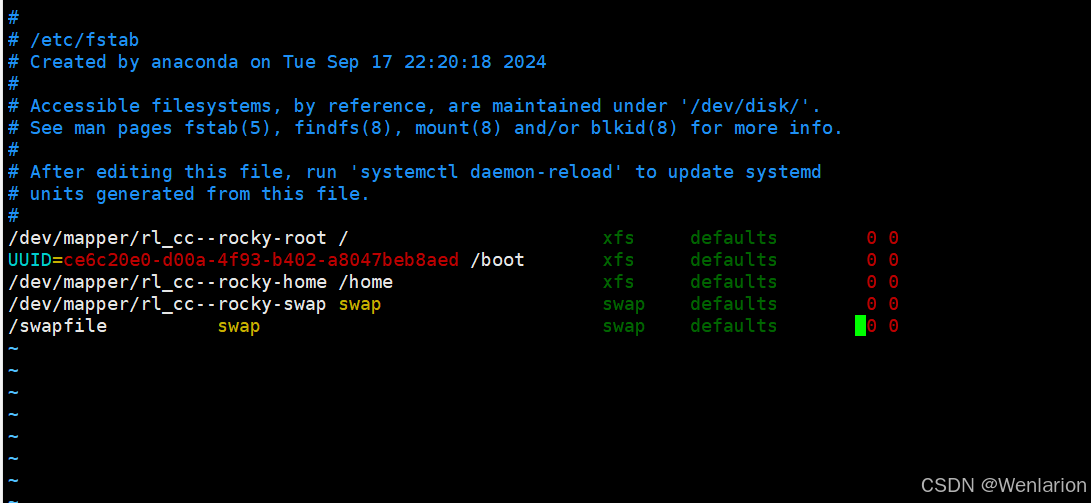This screenshot has width=1091, height=503.
Task: Click the yellow swap mount point on swapfile line
Action: click(239, 326)
